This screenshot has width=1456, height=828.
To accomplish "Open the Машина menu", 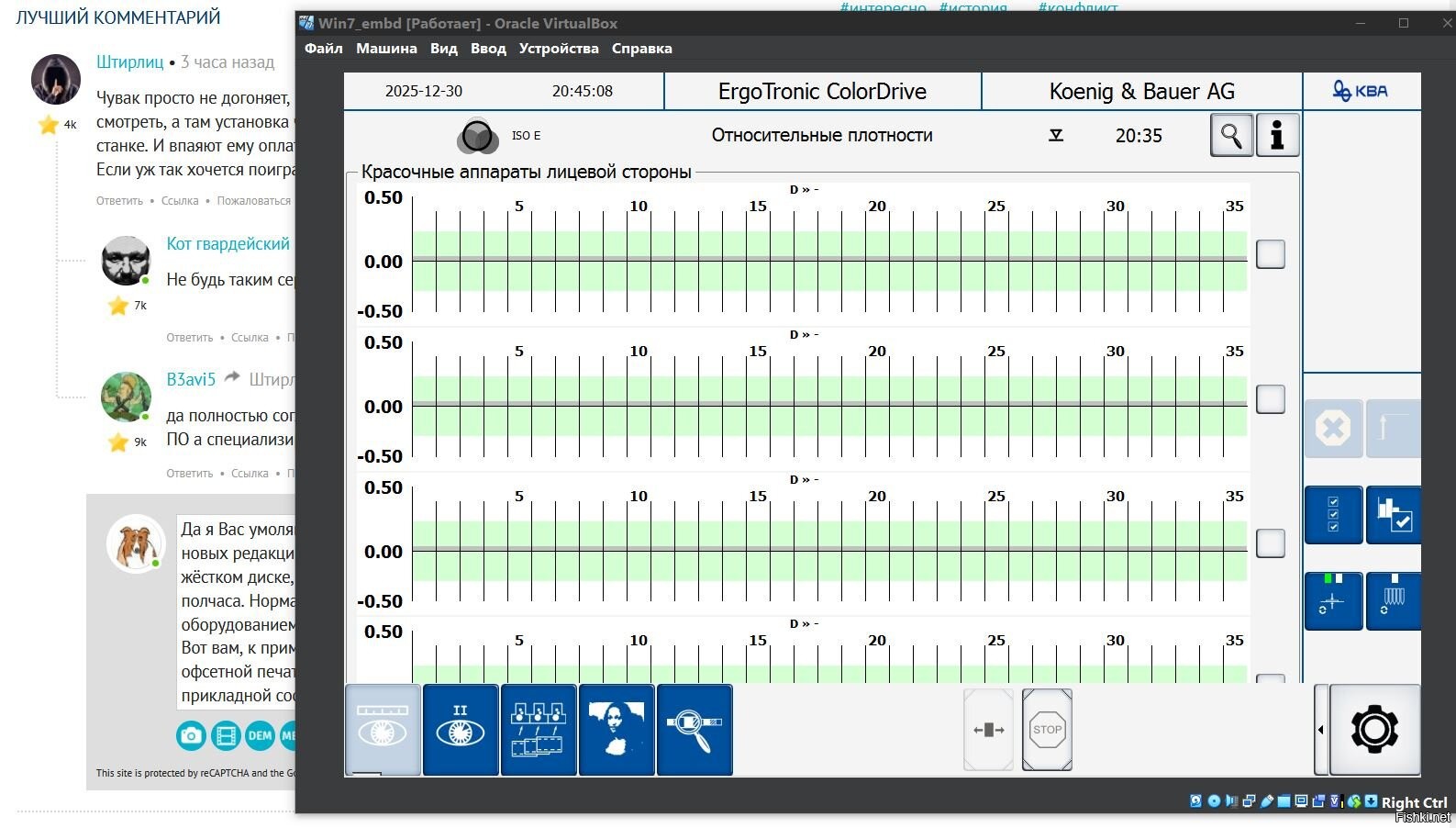I will (x=386, y=49).
